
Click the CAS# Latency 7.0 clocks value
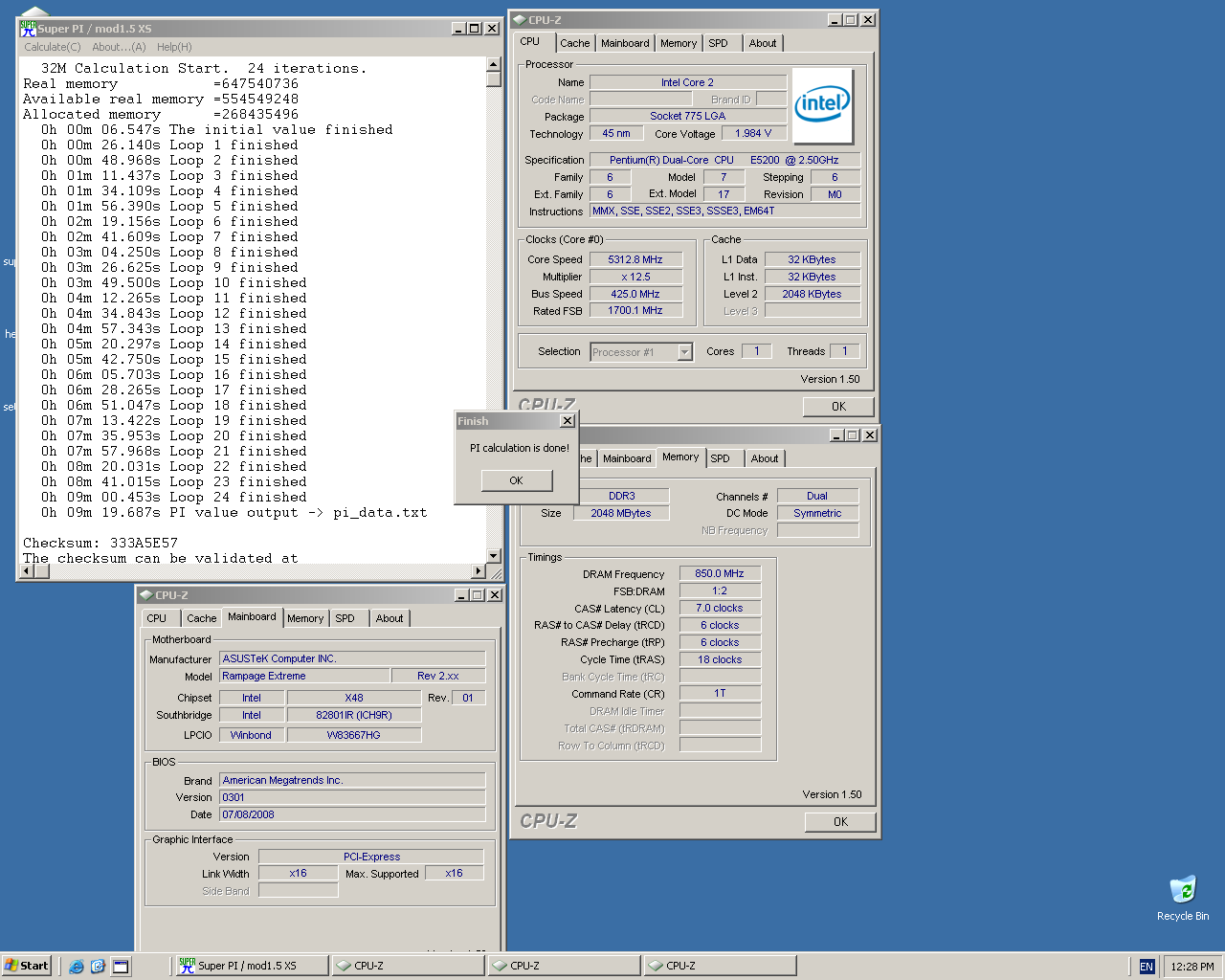720,608
